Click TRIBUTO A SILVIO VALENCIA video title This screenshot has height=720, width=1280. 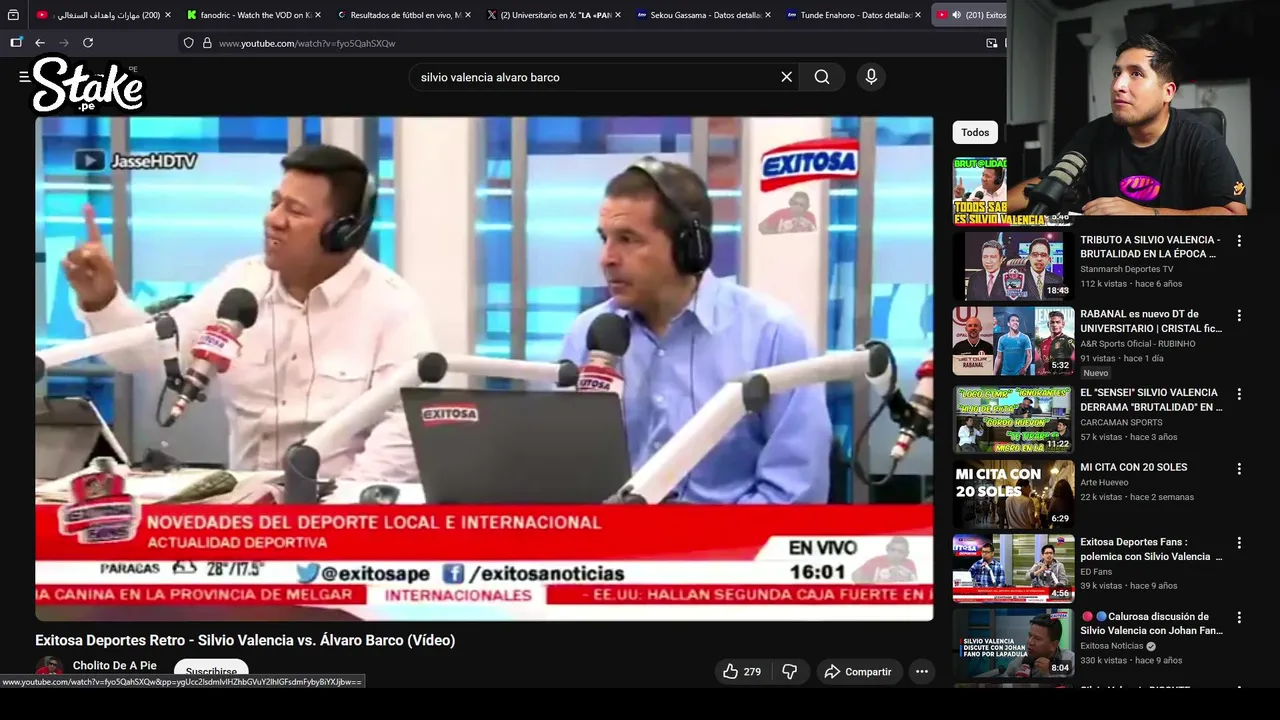1150,247
